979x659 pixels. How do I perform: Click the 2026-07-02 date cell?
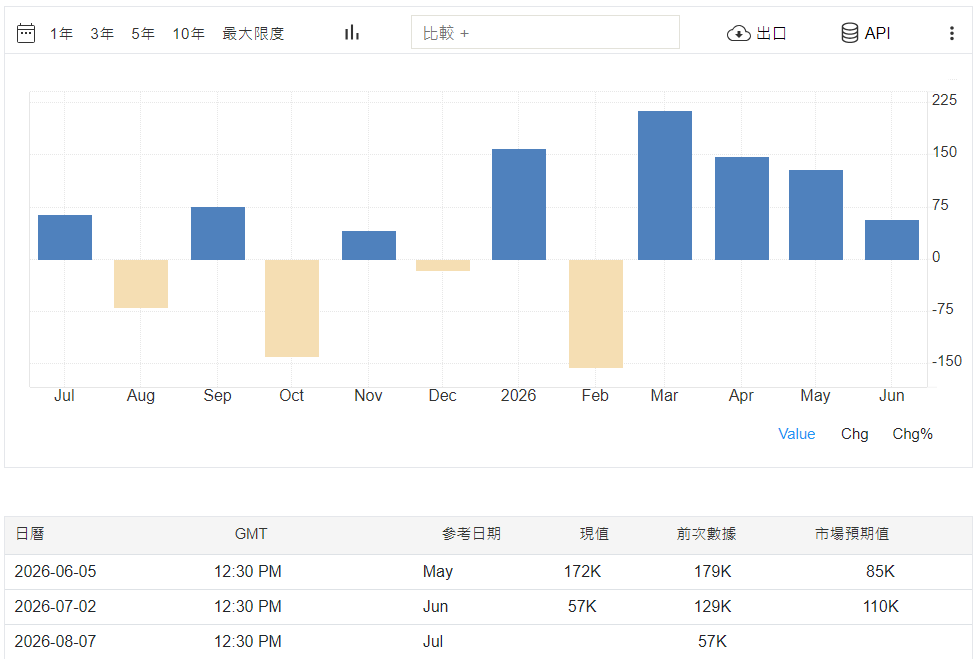pyautogui.click(x=56, y=607)
